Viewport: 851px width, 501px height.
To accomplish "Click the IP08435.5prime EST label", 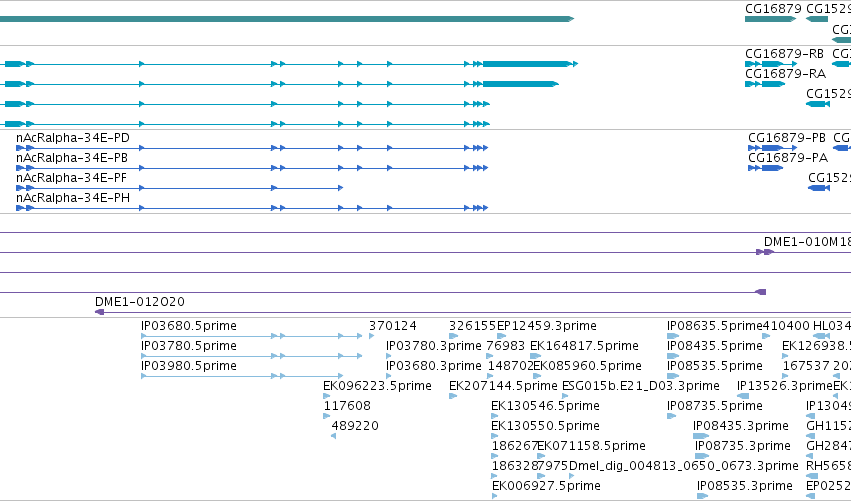I will pos(715,346).
